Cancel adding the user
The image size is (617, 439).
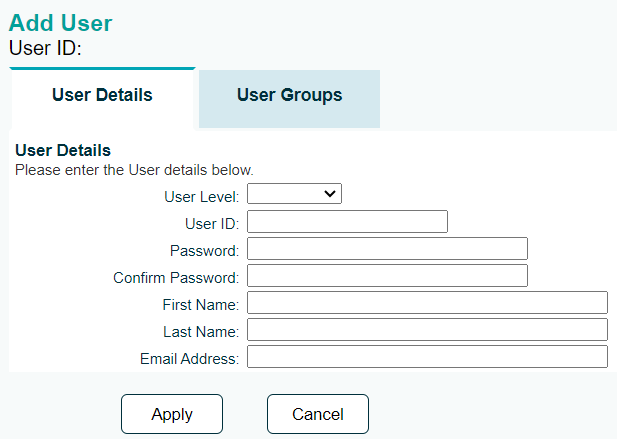[x=318, y=414]
